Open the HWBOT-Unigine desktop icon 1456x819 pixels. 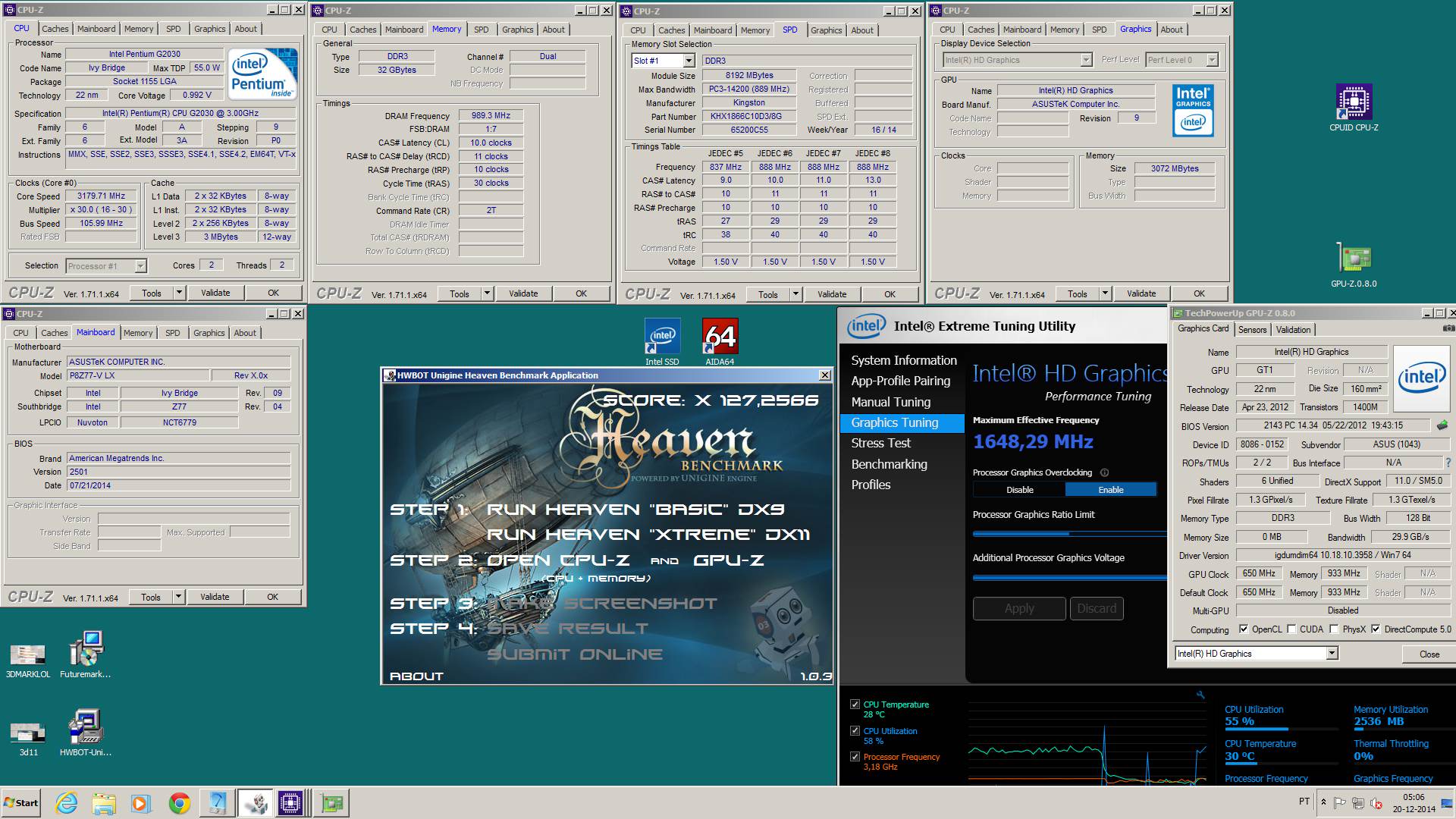pyautogui.click(x=86, y=733)
